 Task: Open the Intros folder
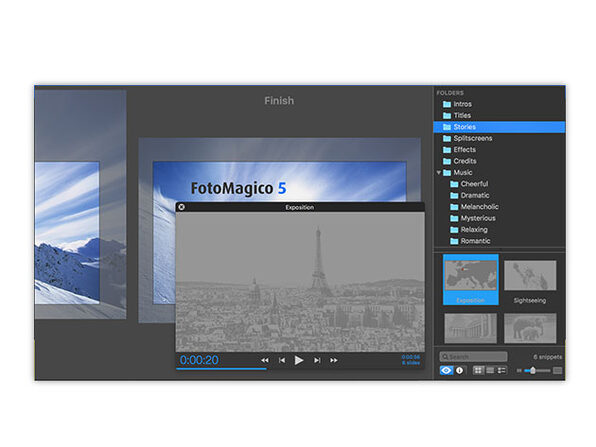(x=499, y=104)
